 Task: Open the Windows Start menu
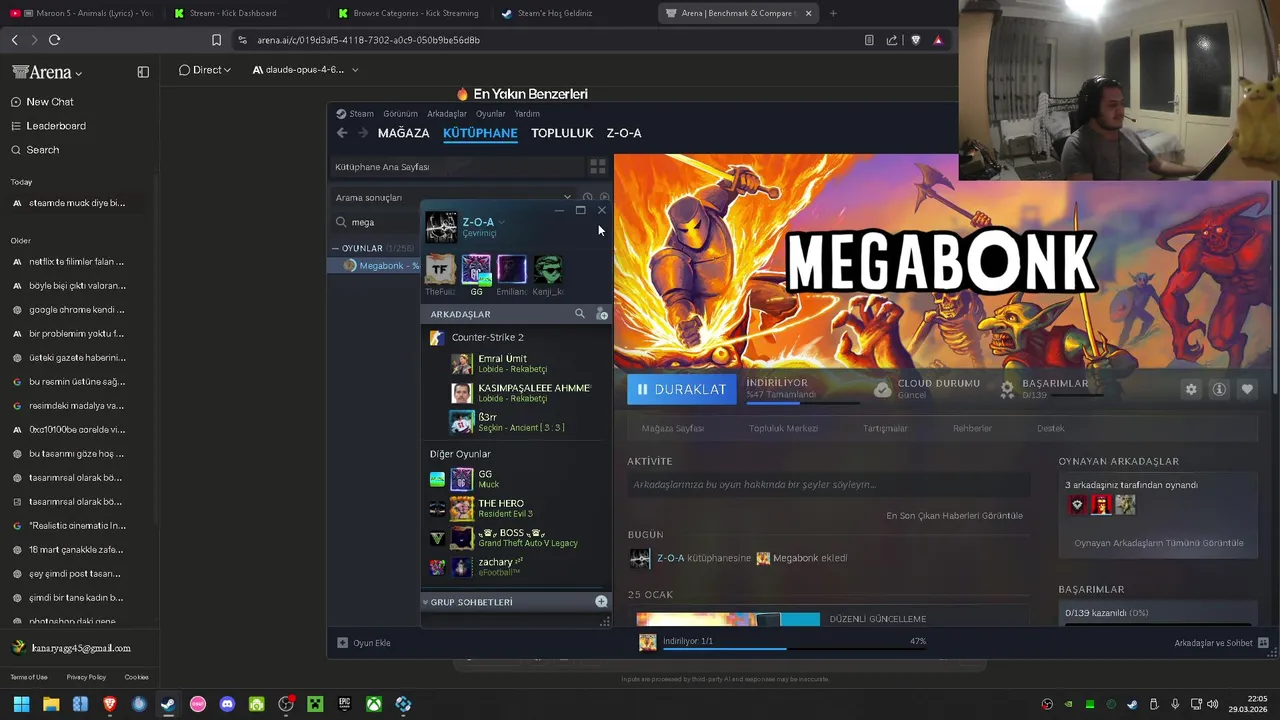(21, 704)
